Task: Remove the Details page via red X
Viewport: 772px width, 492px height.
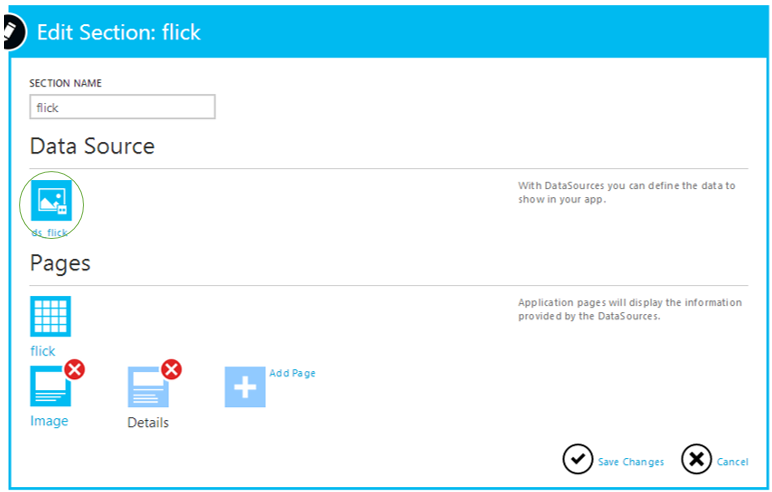Action: (x=172, y=371)
